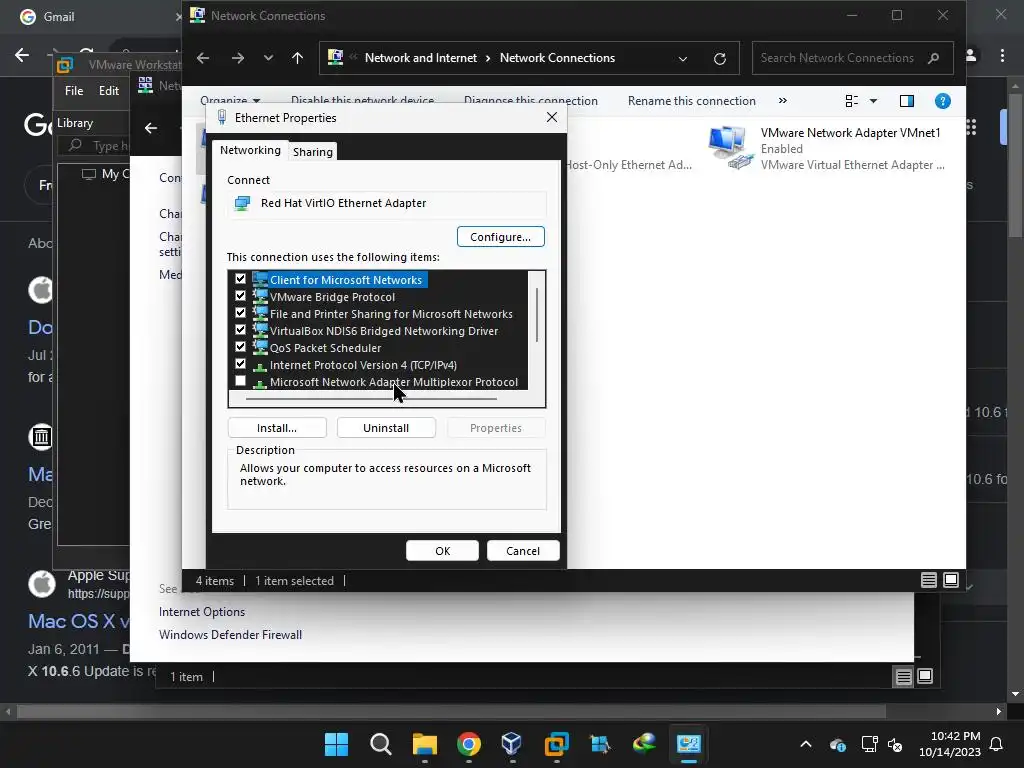Toggle the preview pane icon
The image size is (1024, 768).
pyautogui.click(x=906, y=101)
